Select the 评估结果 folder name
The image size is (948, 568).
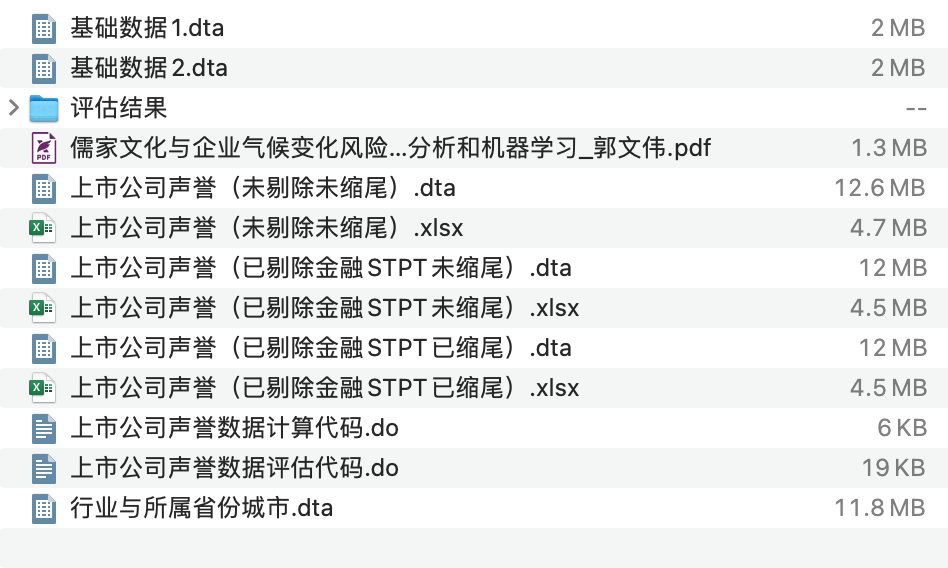pyautogui.click(x=118, y=108)
